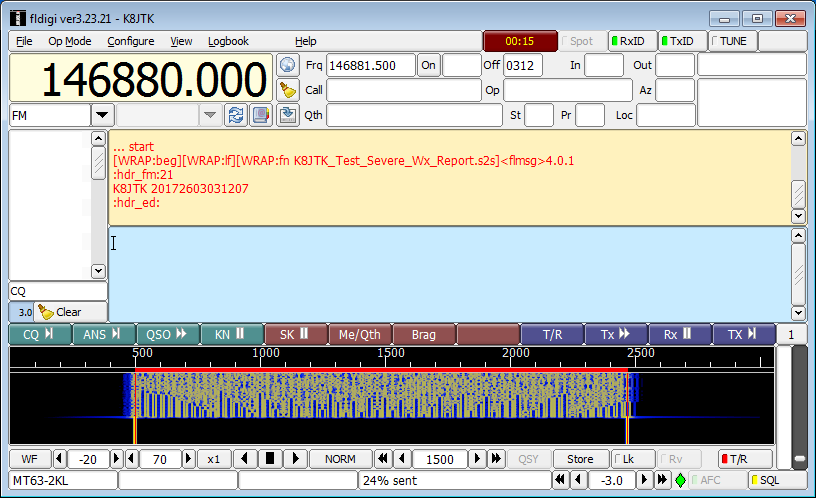
Task: Open the frequency list book icon
Action: (261, 115)
